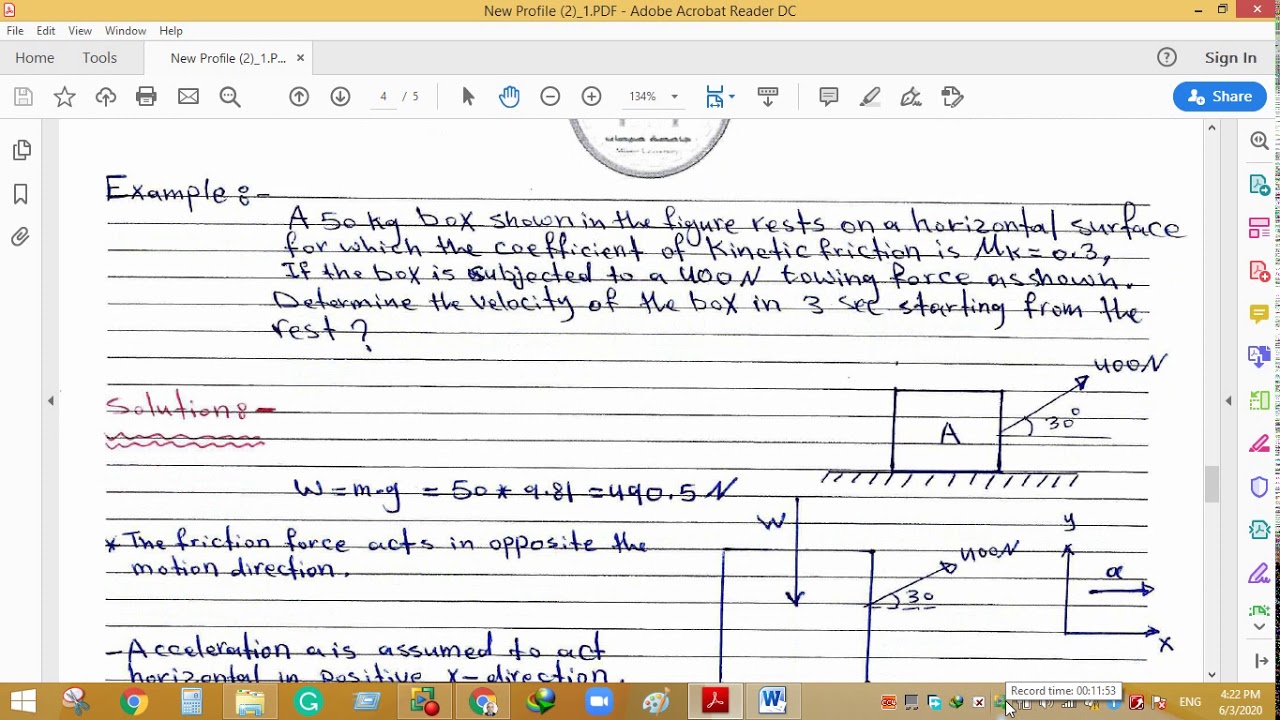
Task: Open Organize Pages tool in right pane
Action: [x=1259, y=400]
